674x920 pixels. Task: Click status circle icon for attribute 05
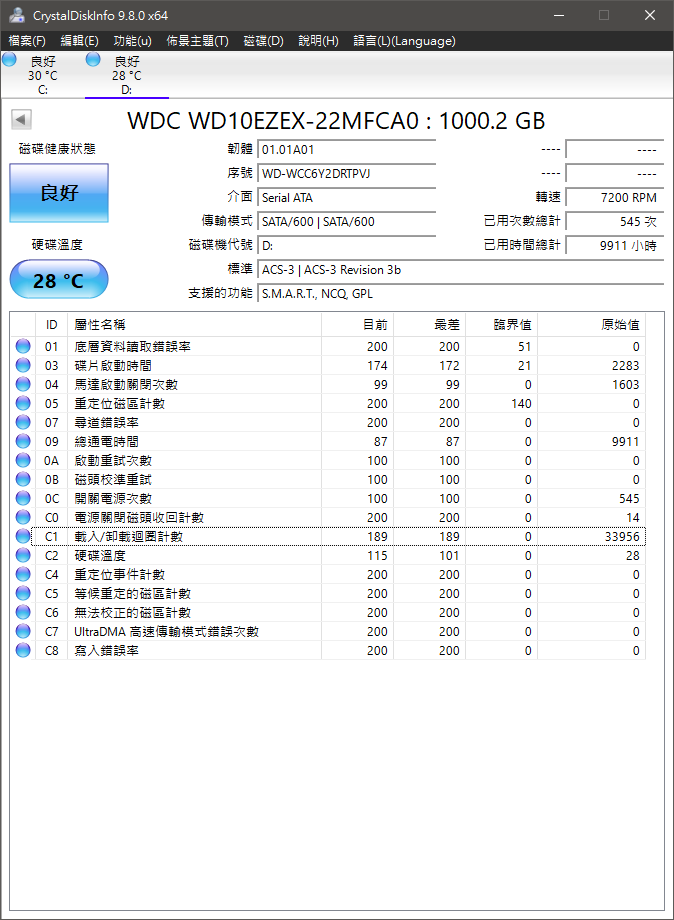(23, 404)
